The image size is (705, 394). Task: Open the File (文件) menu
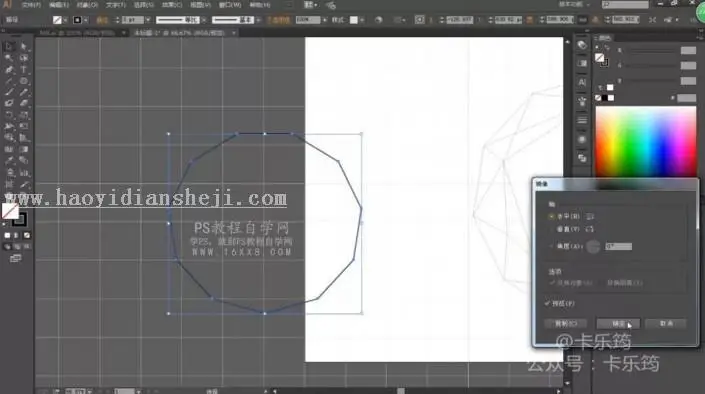pos(31,5)
